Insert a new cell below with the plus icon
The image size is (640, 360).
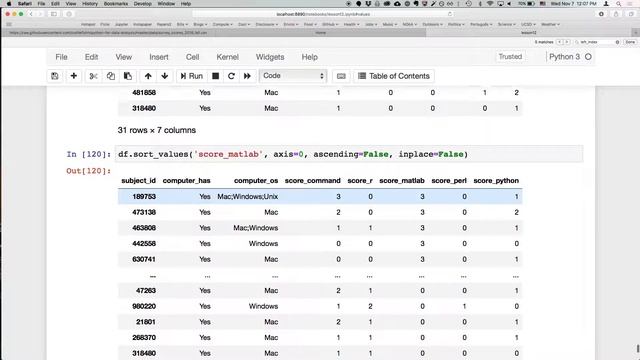click(x=73, y=76)
